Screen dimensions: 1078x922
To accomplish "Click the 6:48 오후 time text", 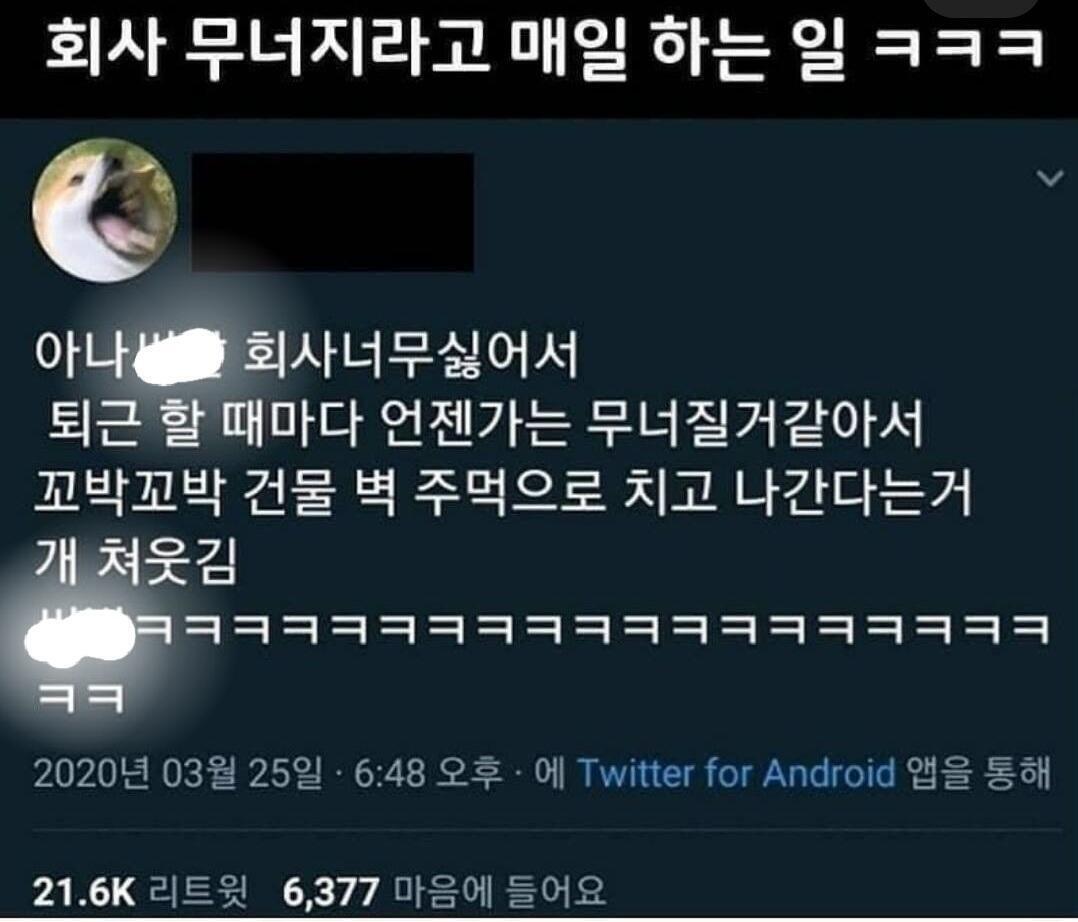I will click(x=428, y=773).
